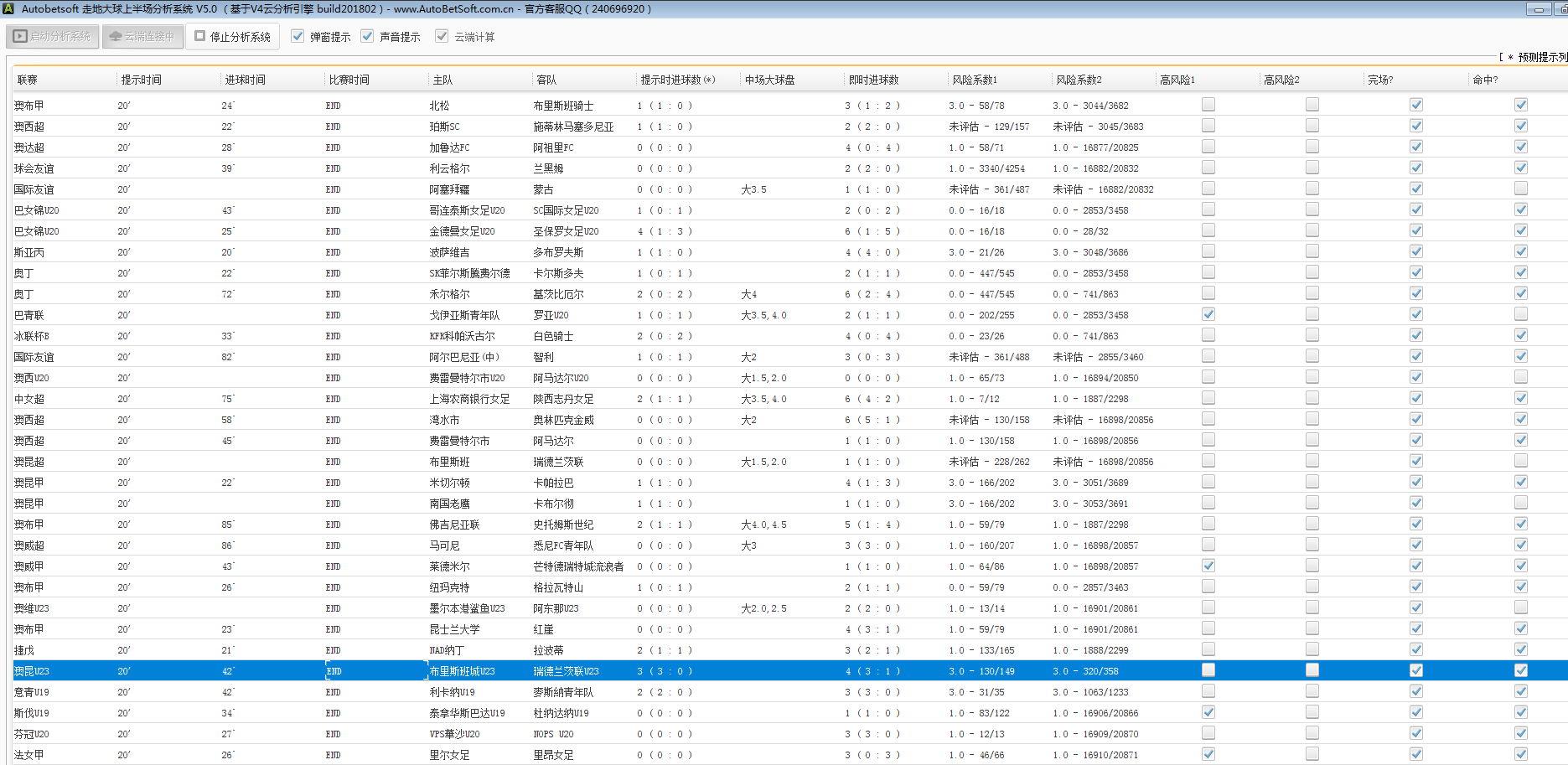Click the cloud connection icon button
This screenshot has height=765, width=1568.
pyautogui.click(x=116, y=37)
